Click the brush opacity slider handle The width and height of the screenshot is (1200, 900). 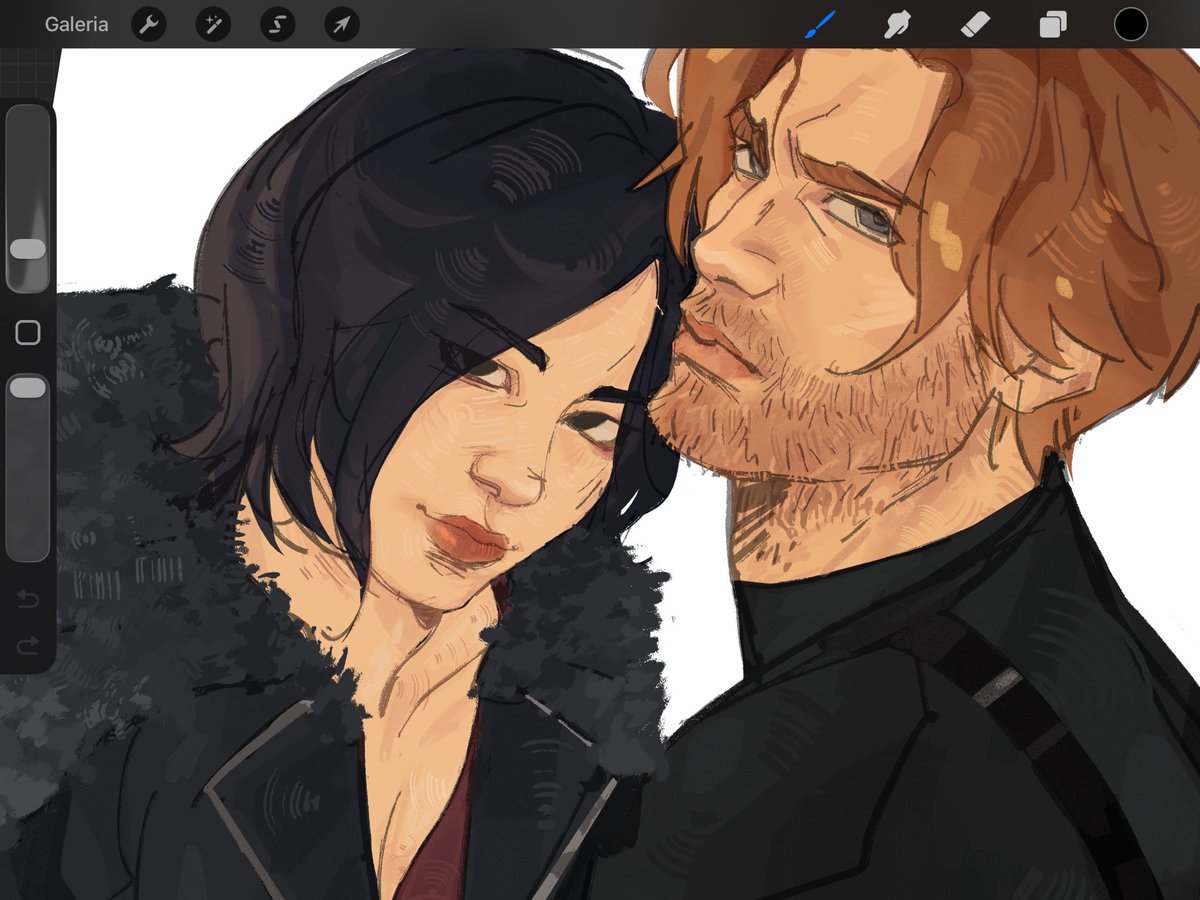[x=28, y=387]
